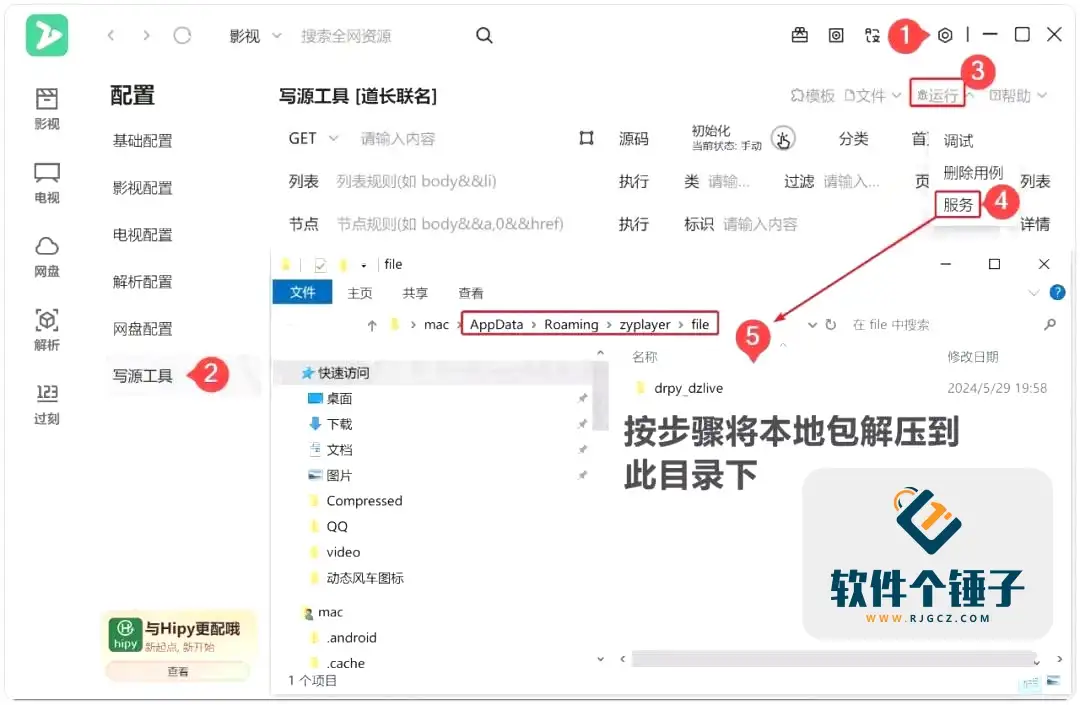1080x705 pixels.
Task: Open the 解析 sidebar section
Action: [x=47, y=330]
